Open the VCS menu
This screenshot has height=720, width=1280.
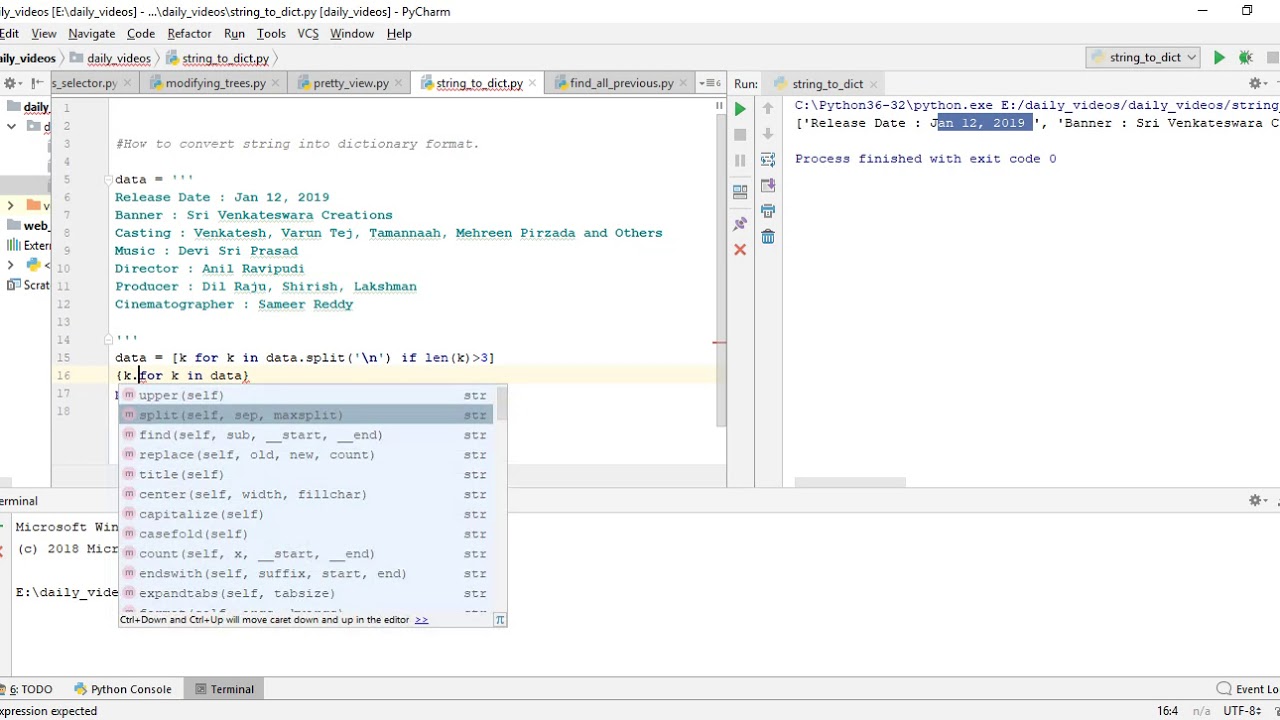pyautogui.click(x=308, y=33)
